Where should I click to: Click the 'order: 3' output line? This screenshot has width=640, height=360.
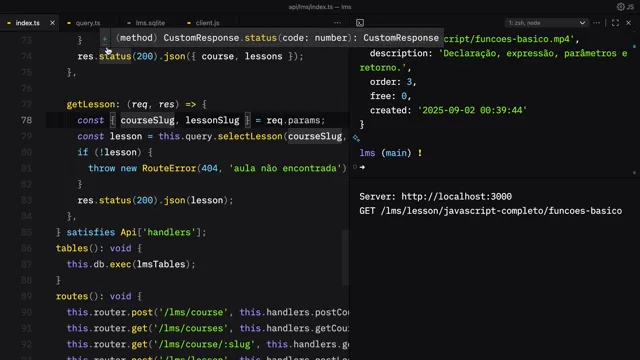(x=393, y=82)
